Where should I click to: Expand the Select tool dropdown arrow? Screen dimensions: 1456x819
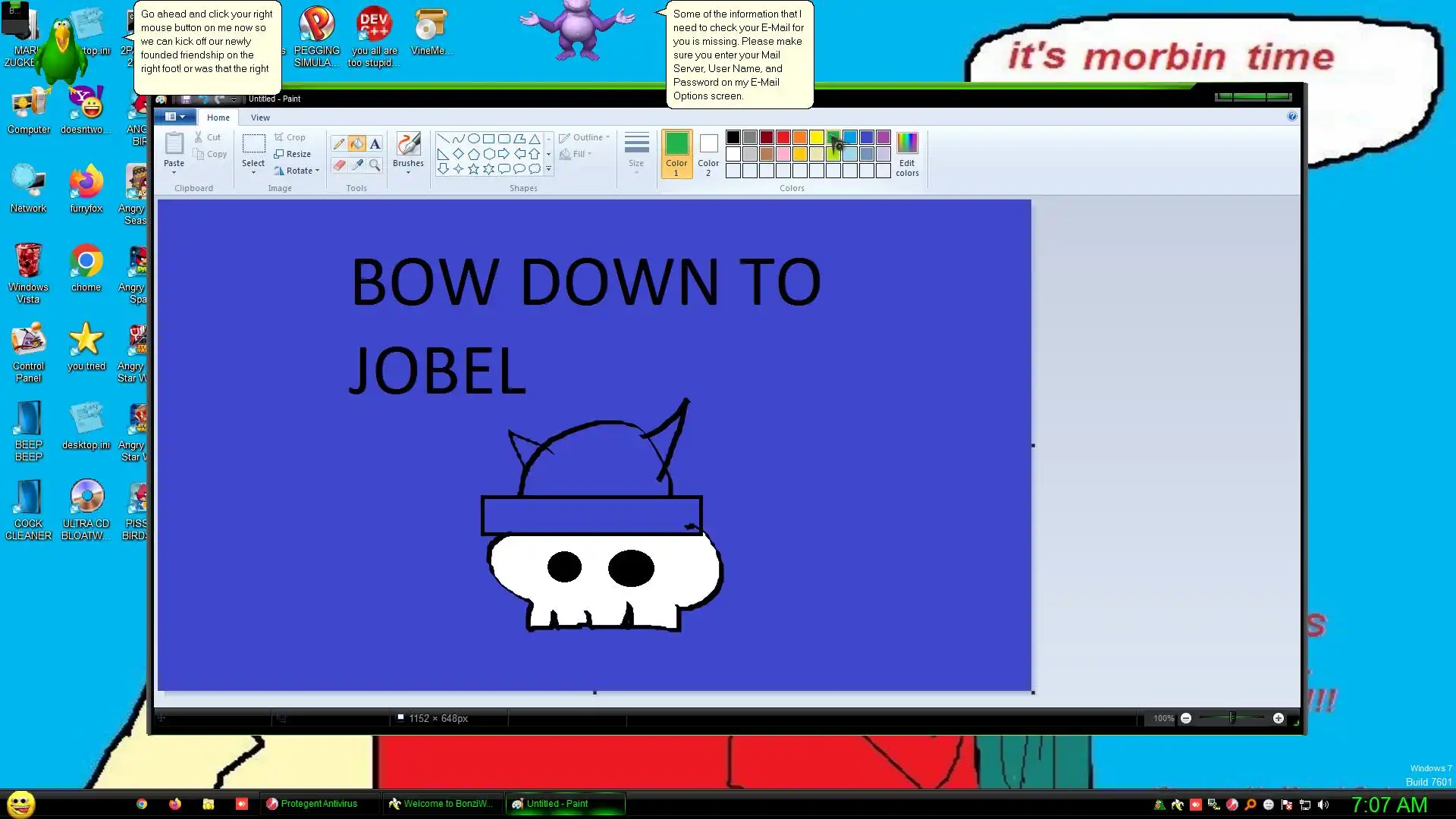(253, 173)
